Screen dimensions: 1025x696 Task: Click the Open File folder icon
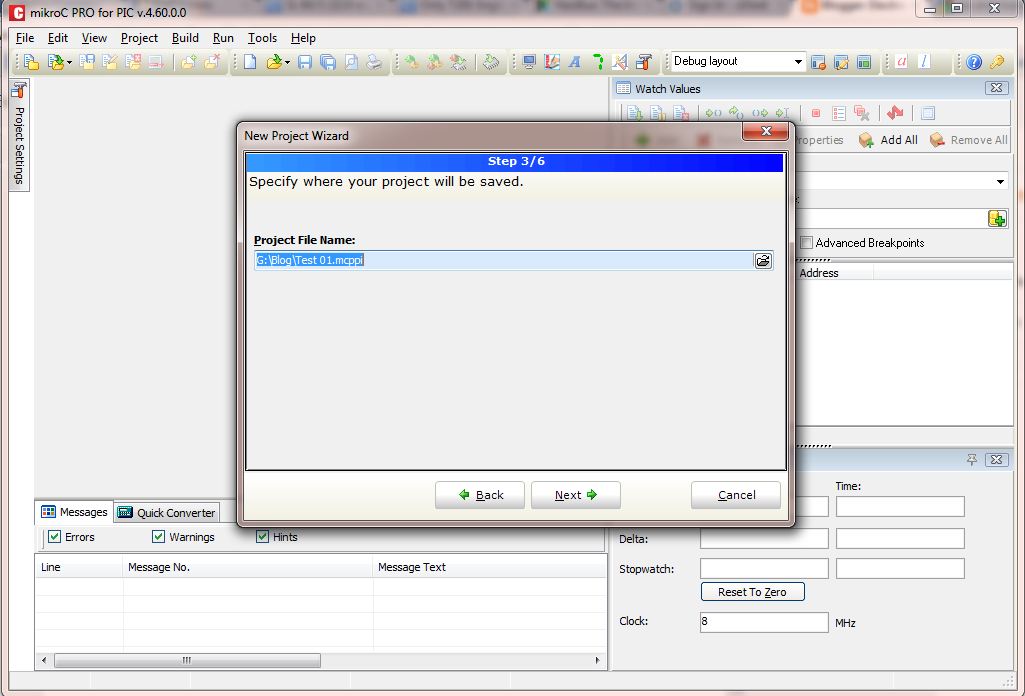[x=274, y=62]
